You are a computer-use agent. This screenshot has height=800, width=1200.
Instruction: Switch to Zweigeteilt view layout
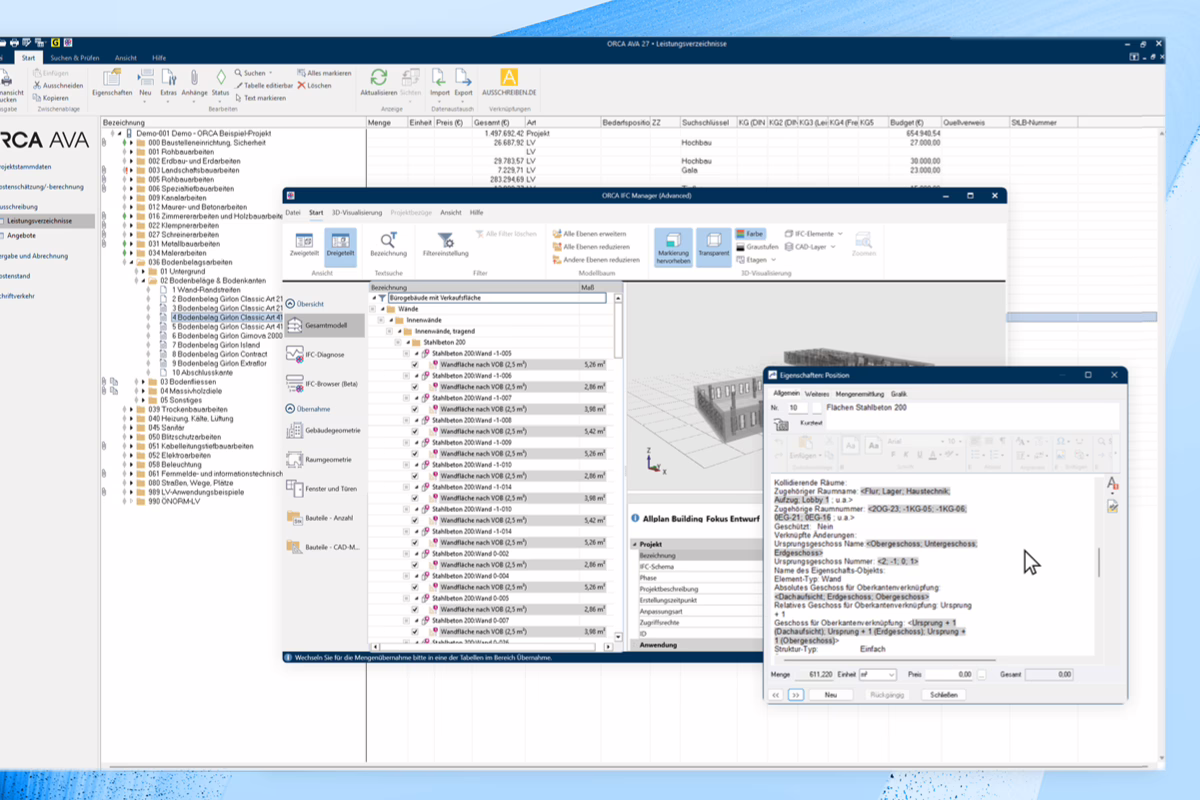coord(304,244)
